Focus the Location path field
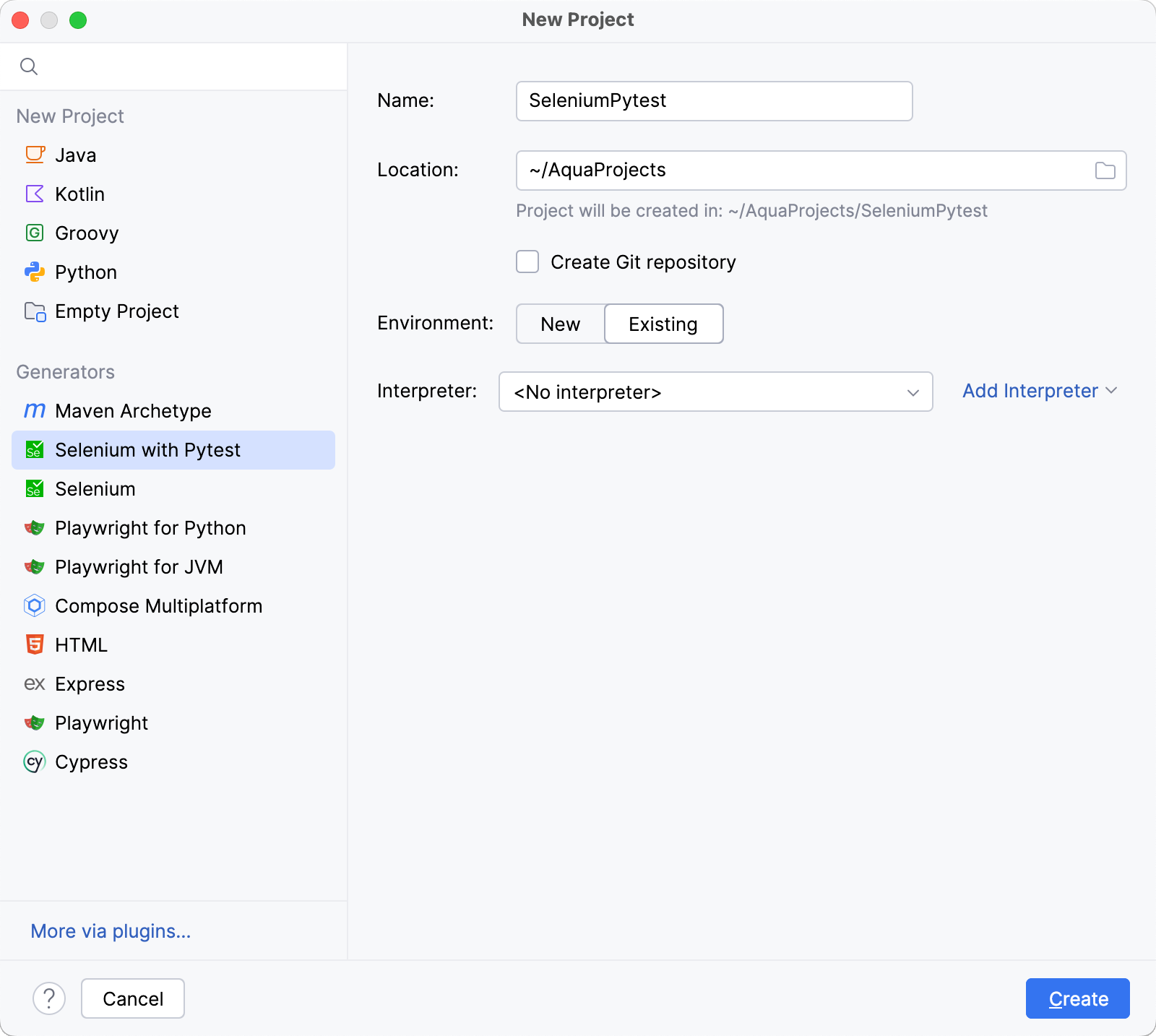The width and height of the screenshot is (1156, 1036). coord(821,170)
